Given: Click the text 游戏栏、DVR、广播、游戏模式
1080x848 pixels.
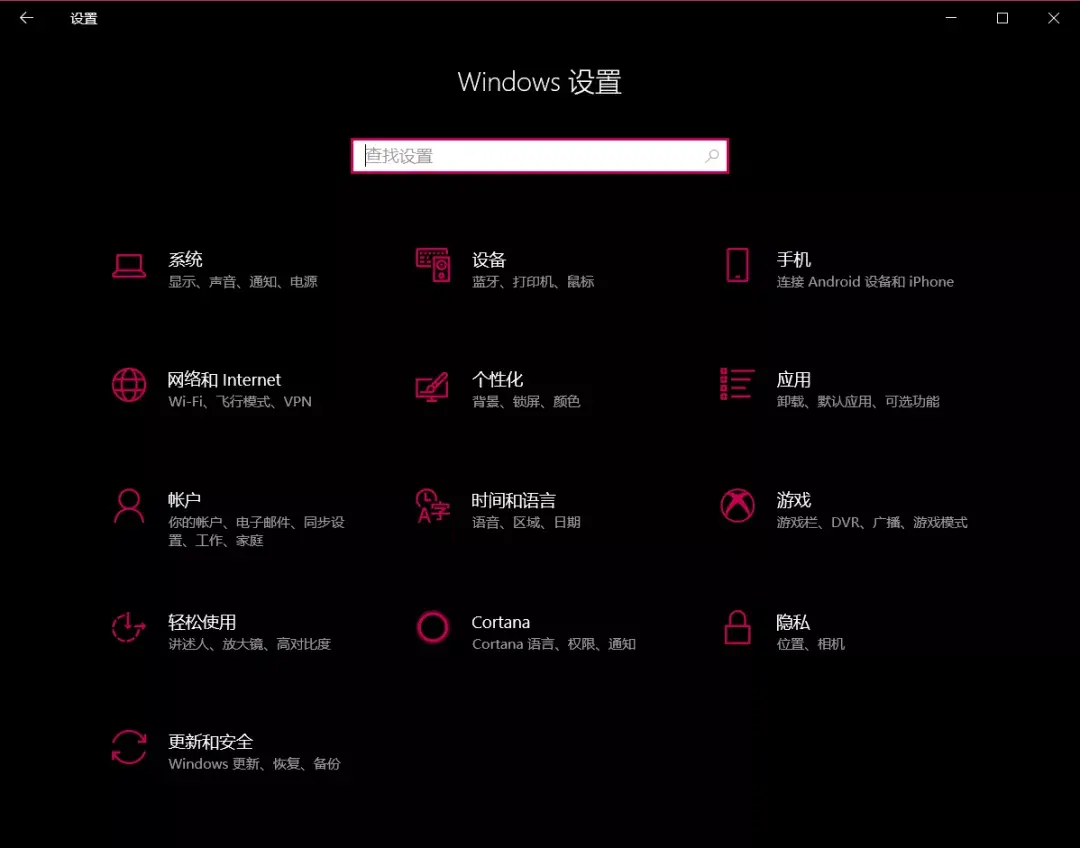Looking at the screenshot, I should point(872,522).
